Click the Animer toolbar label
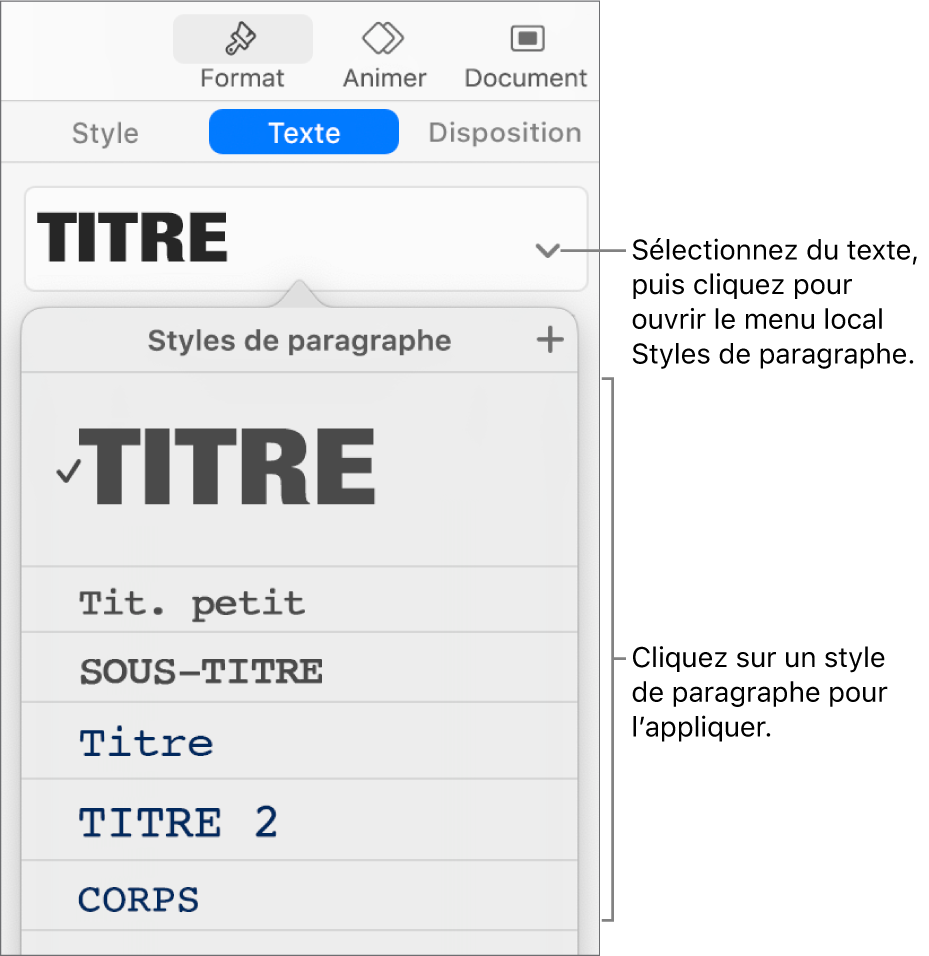 coord(384,78)
